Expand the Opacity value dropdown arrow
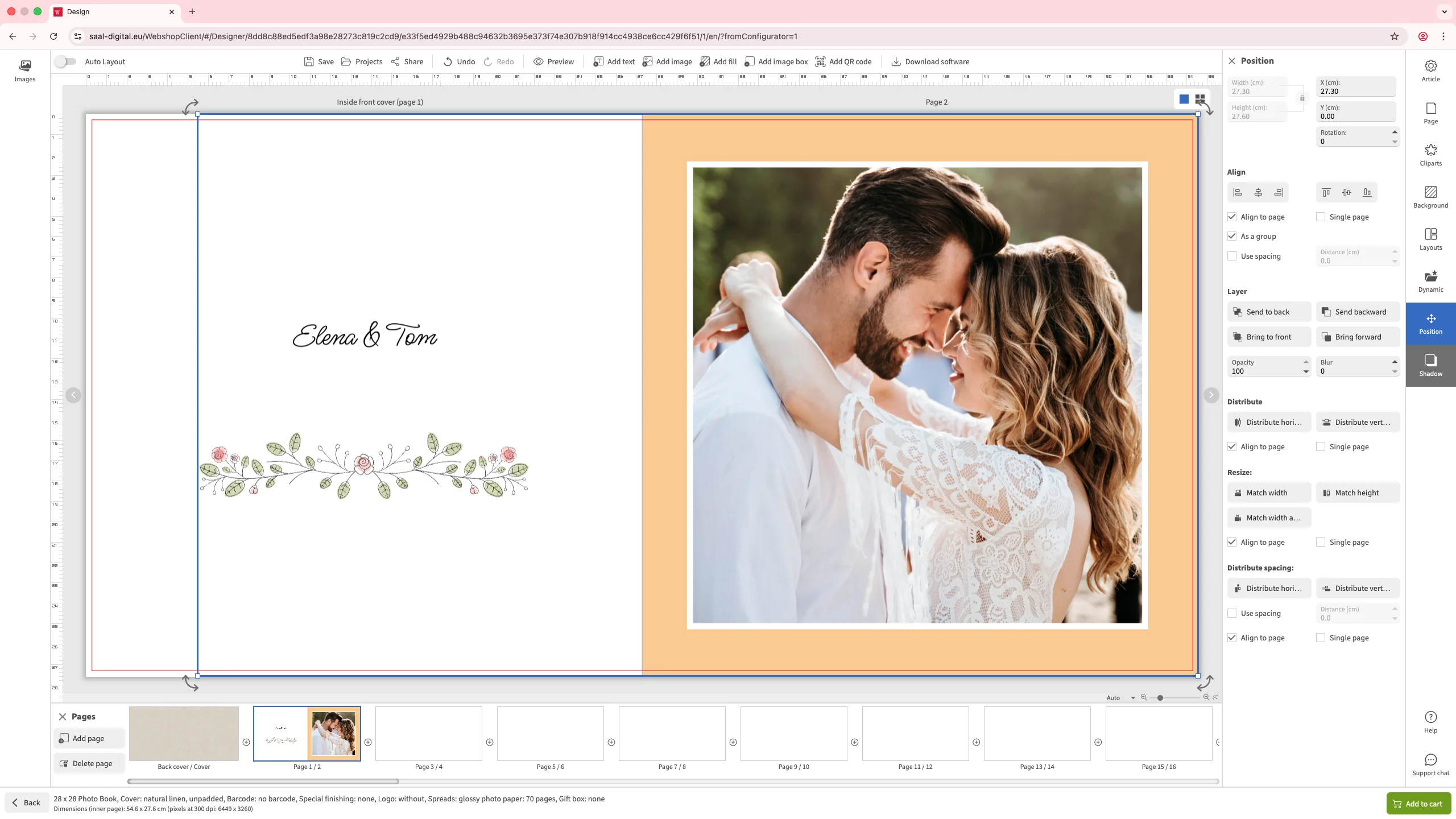Screen dimensions: 1456x819 click(x=1306, y=371)
